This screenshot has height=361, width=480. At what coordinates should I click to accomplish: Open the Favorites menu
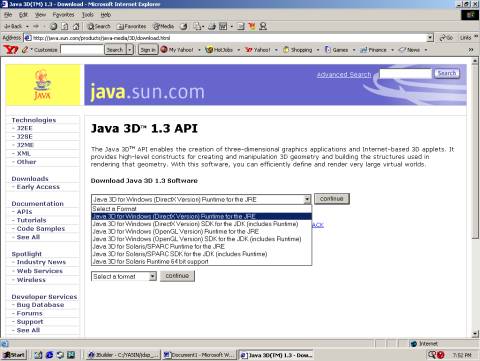63,15
